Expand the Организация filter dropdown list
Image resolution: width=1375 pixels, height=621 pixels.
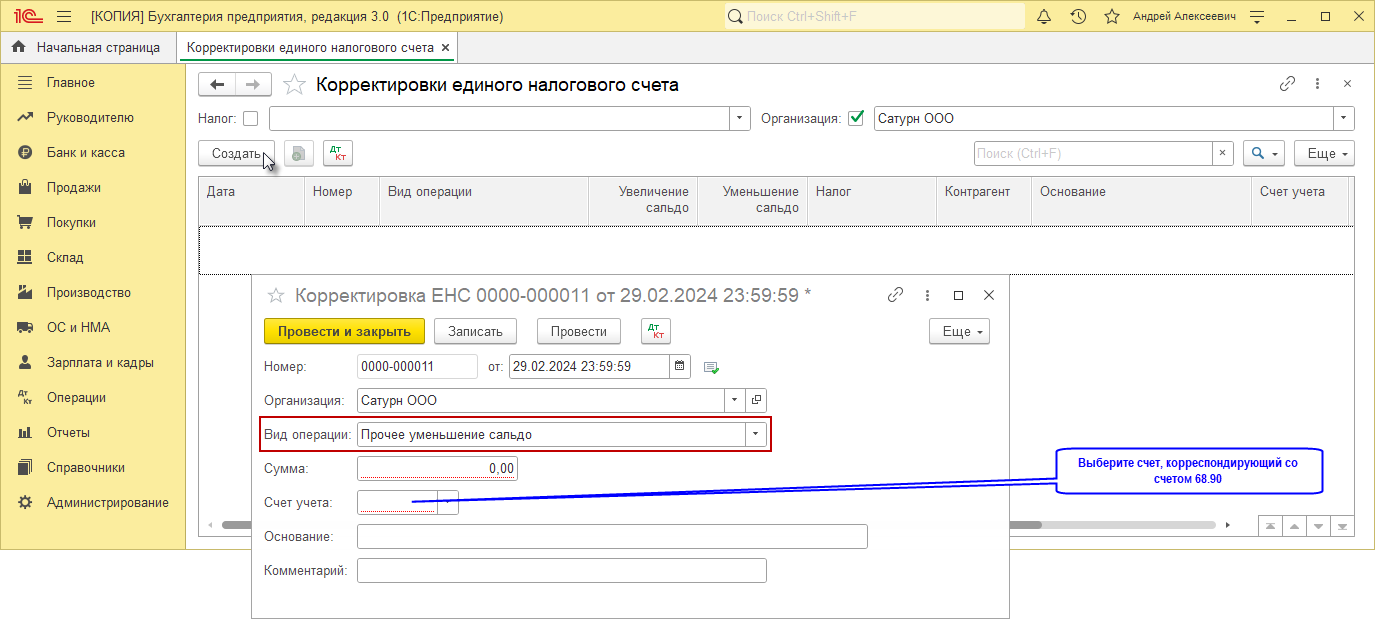coord(1343,118)
